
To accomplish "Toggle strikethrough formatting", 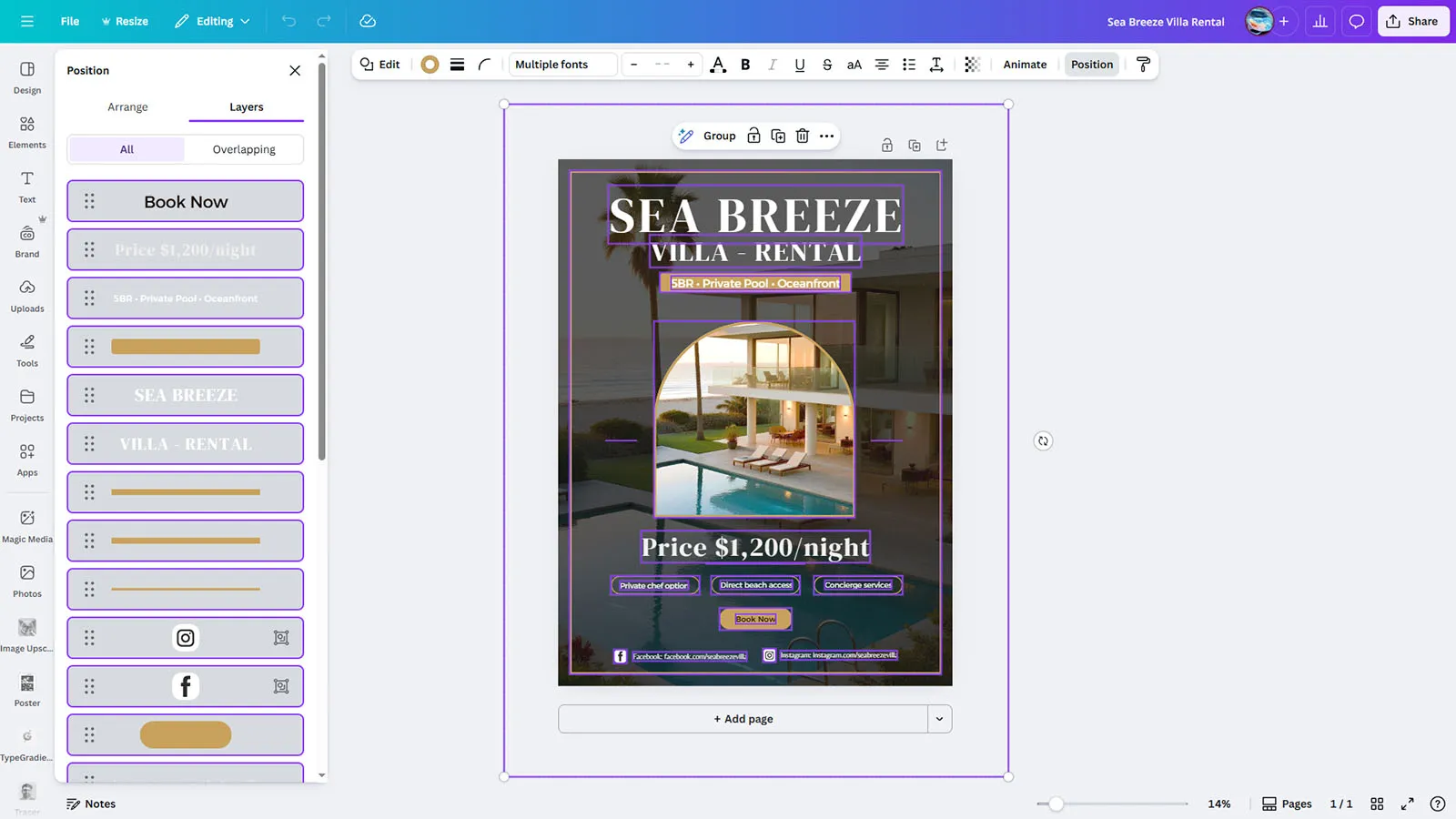I will pyautogui.click(x=826, y=65).
